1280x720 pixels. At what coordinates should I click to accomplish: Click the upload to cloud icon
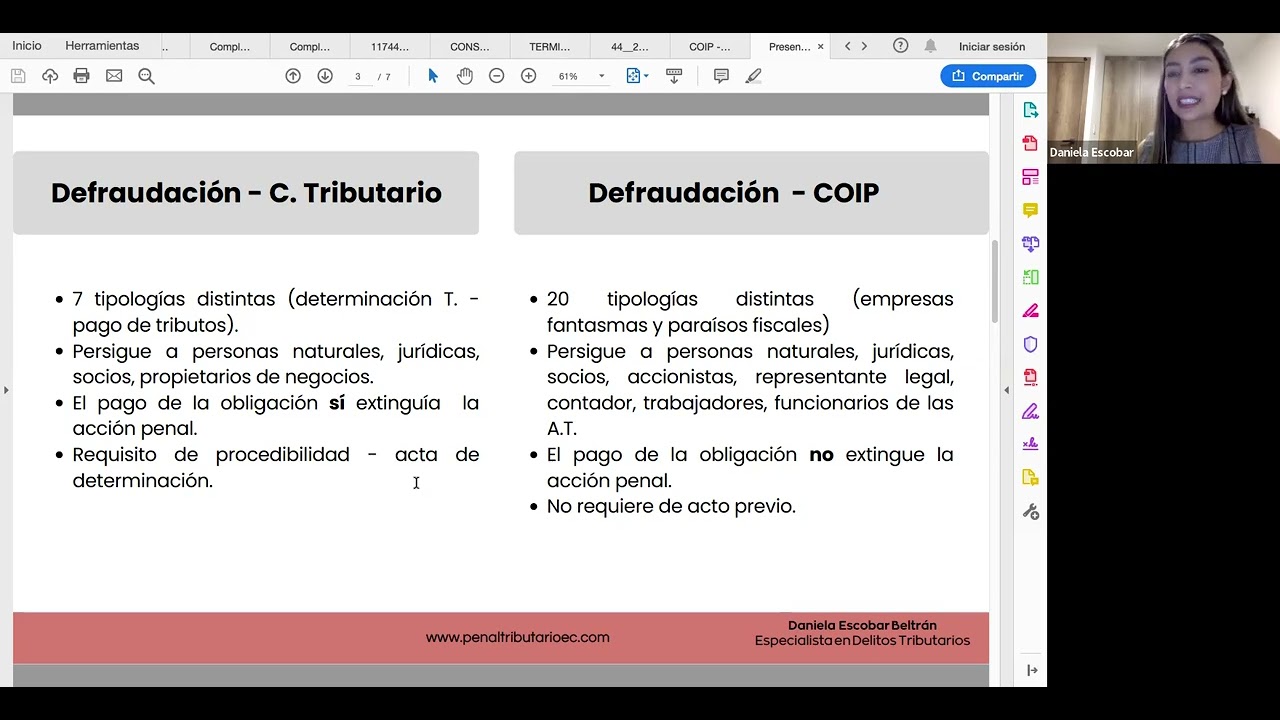click(x=50, y=76)
